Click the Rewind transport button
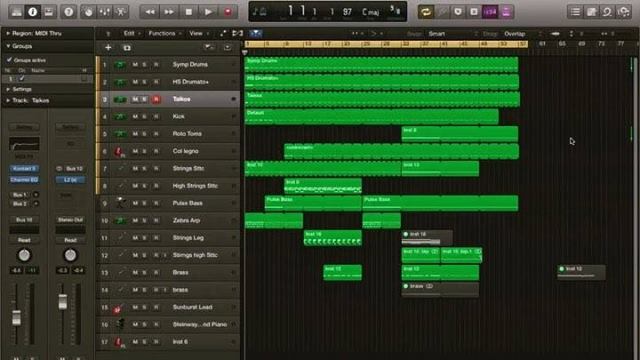640x360 pixels. tap(150, 12)
